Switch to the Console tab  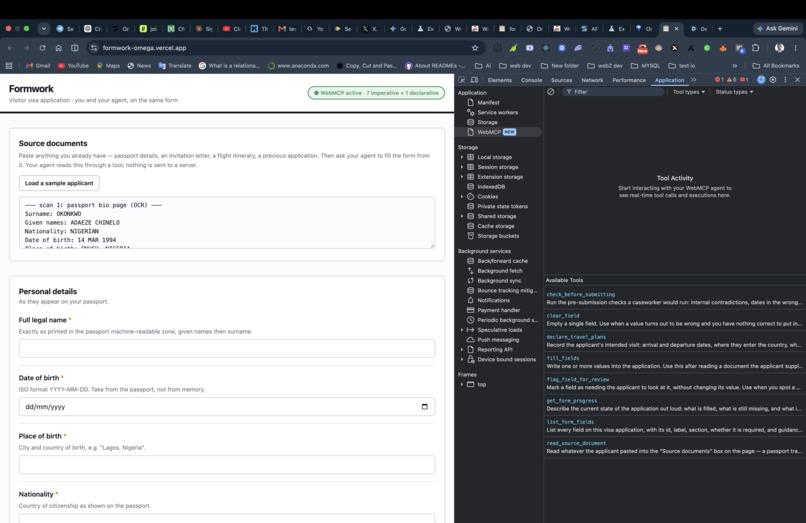click(x=532, y=80)
